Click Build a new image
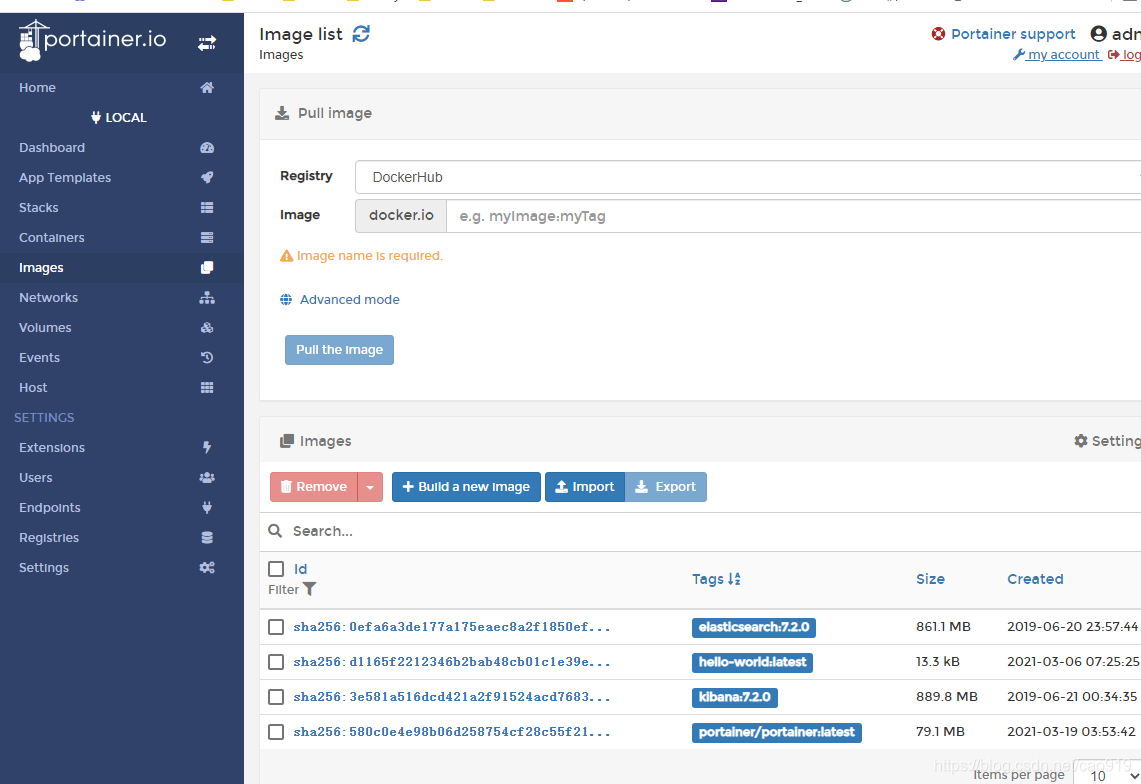1141x784 pixels. (x=466, y=487)
